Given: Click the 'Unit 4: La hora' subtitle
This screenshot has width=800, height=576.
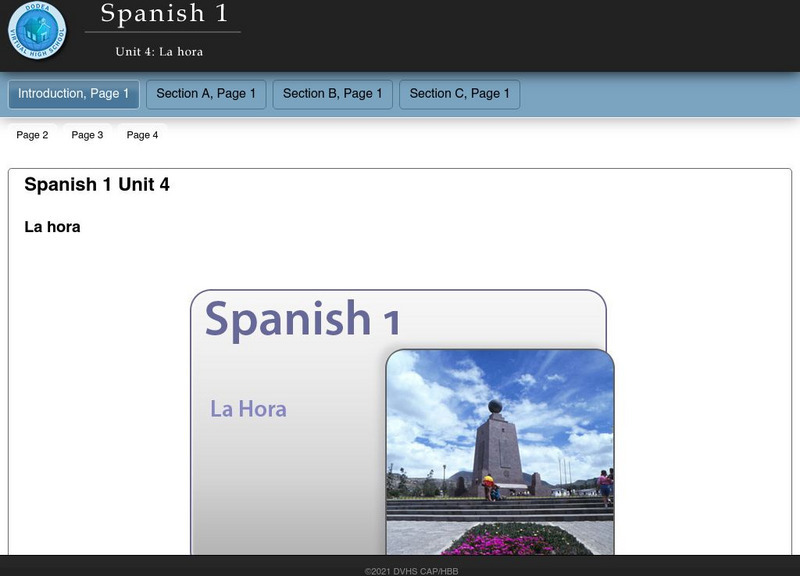Looking at the screenshot, I should coord(159,51).
